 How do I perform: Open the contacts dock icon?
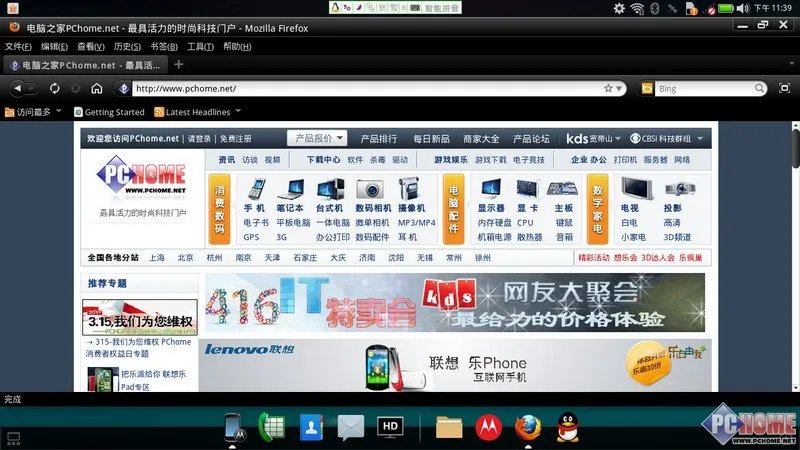click(x=311, y=427)
